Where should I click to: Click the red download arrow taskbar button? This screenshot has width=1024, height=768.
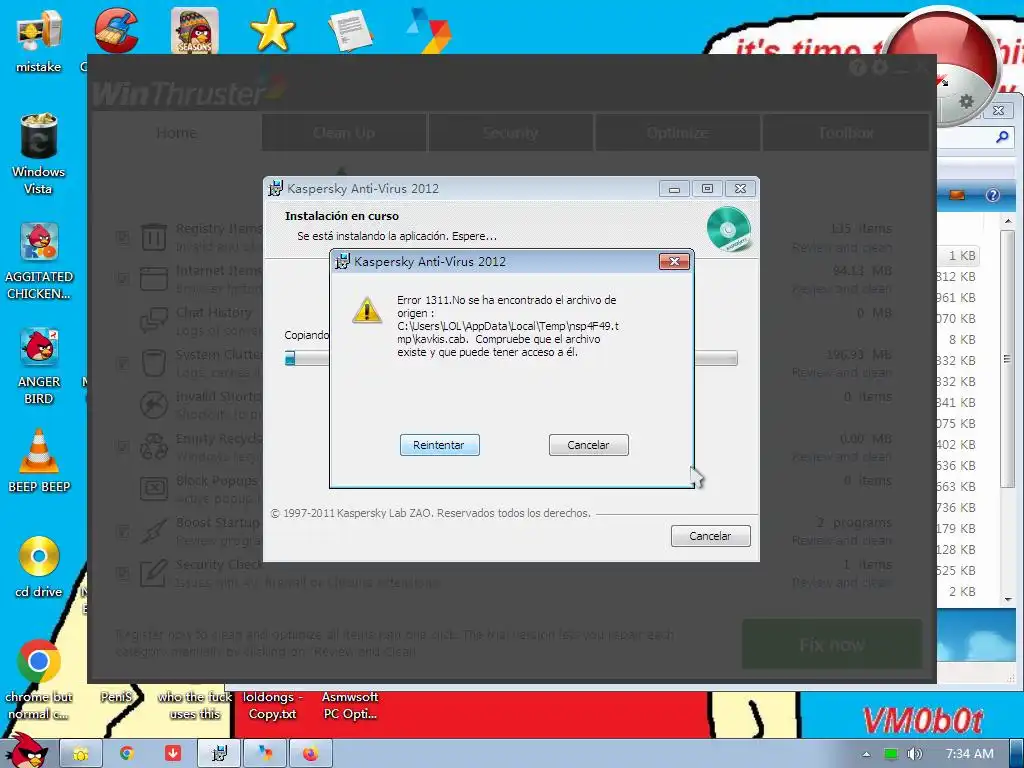tap(173, 754)
